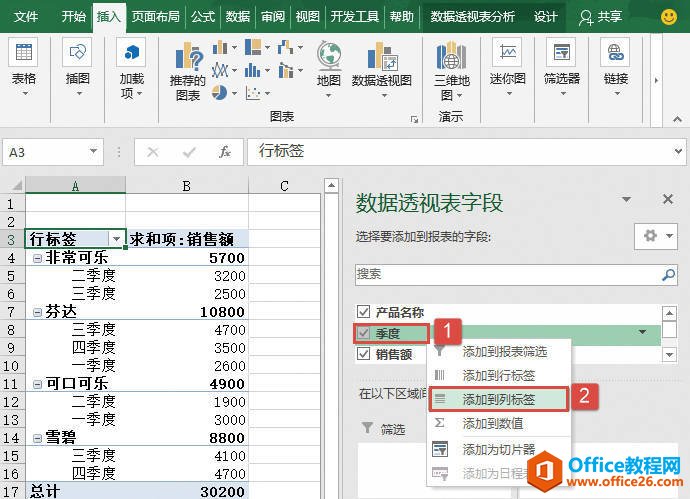Select column B header
This screenshot has width=690, height=499.
click(187, 186)
